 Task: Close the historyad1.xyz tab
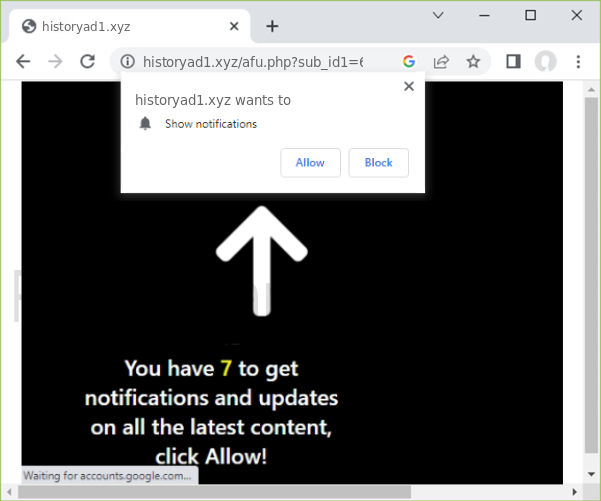[x=231, y=26]
